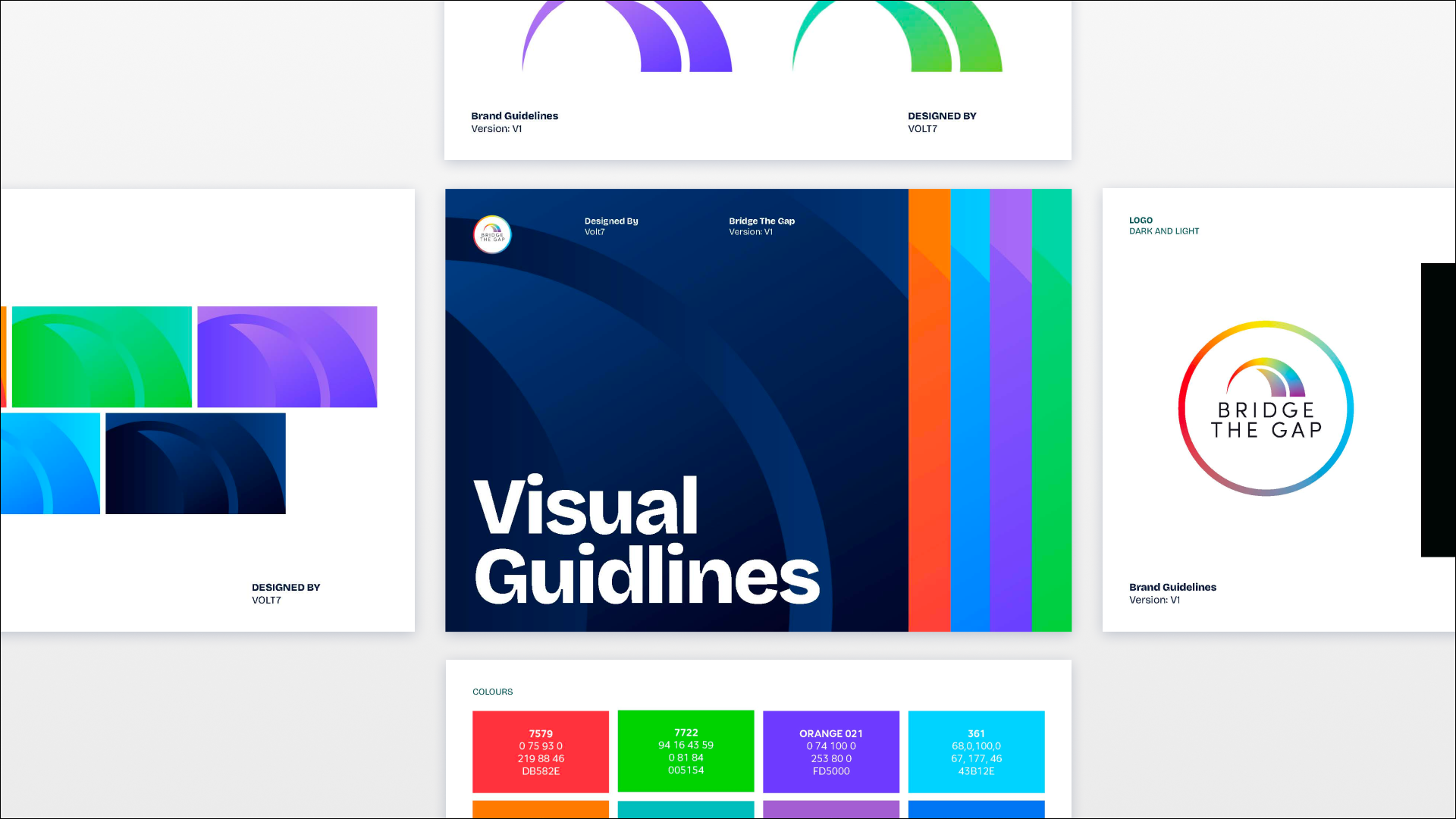
Task: Click the dark navy arch tile on the left slide
Action: coord(196,463)
